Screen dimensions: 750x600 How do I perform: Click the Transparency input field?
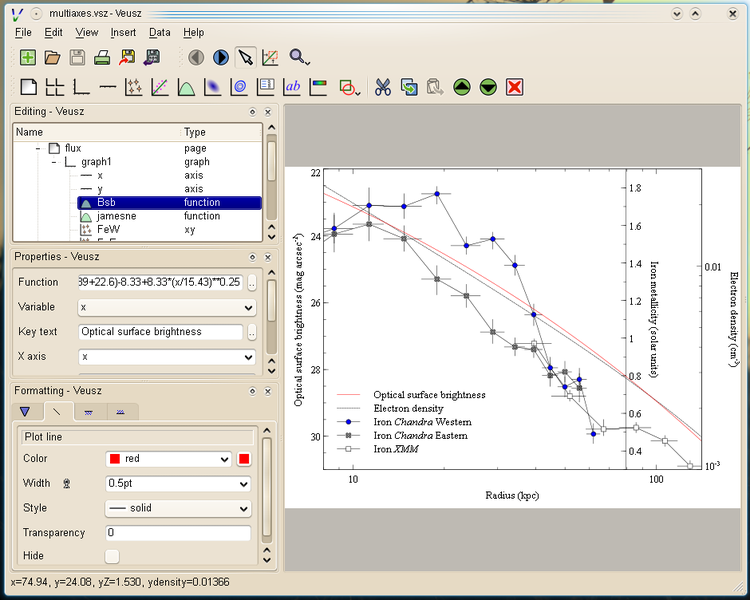click(x=178, y=533)
